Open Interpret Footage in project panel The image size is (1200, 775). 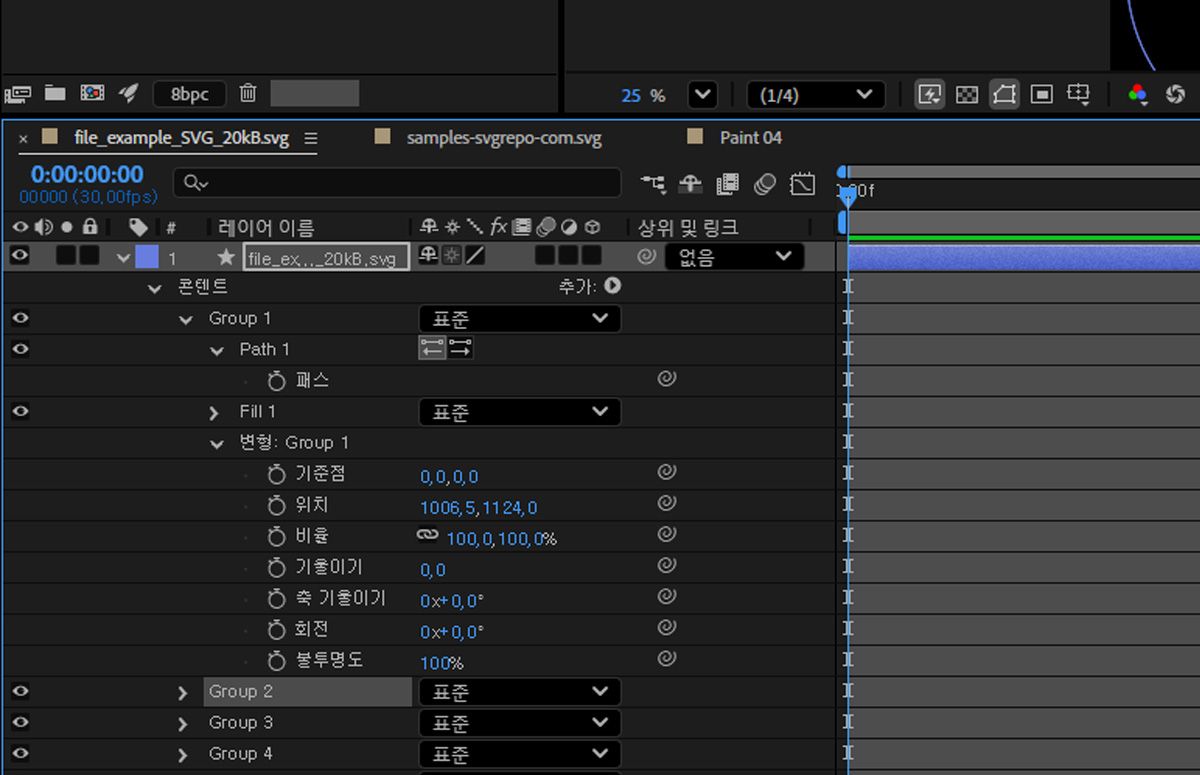point(17,94)
